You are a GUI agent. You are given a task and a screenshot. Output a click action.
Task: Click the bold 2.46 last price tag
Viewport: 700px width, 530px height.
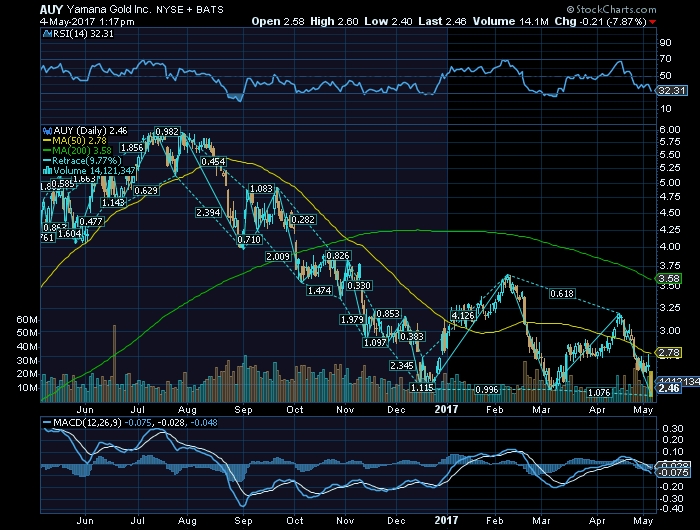pyautogui.click(x=669, y=388)
